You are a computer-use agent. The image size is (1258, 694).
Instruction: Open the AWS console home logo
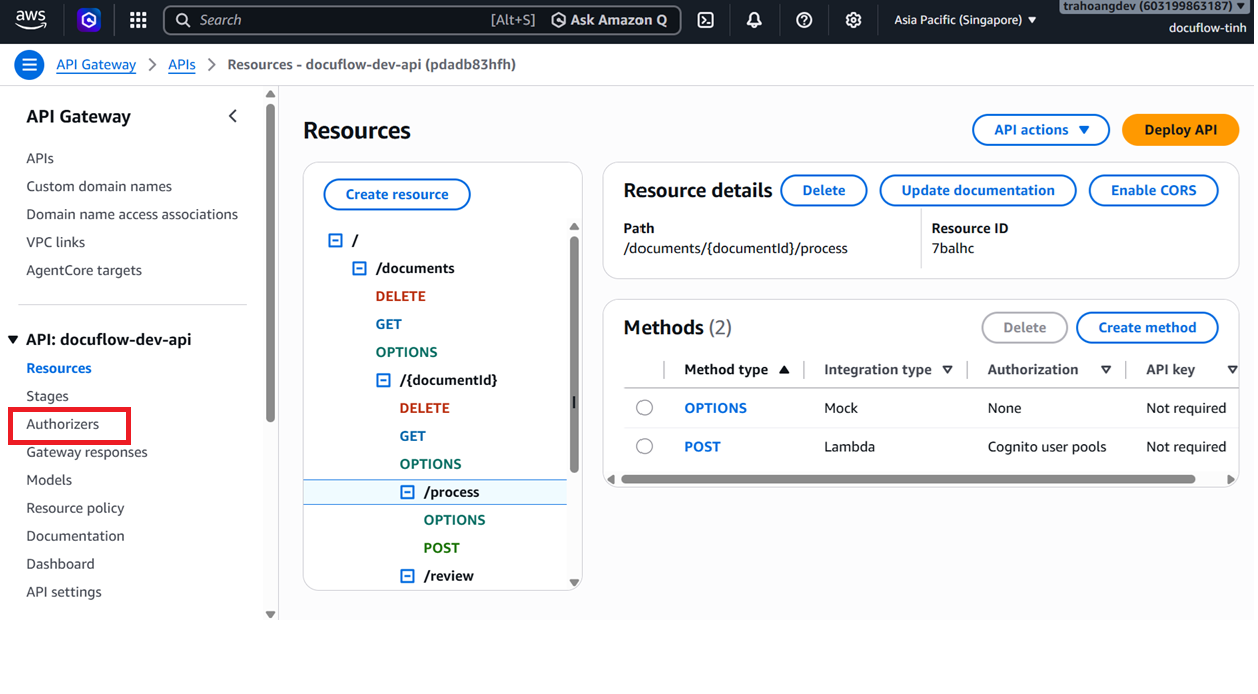pyautogui.click(x=31, y=19)
